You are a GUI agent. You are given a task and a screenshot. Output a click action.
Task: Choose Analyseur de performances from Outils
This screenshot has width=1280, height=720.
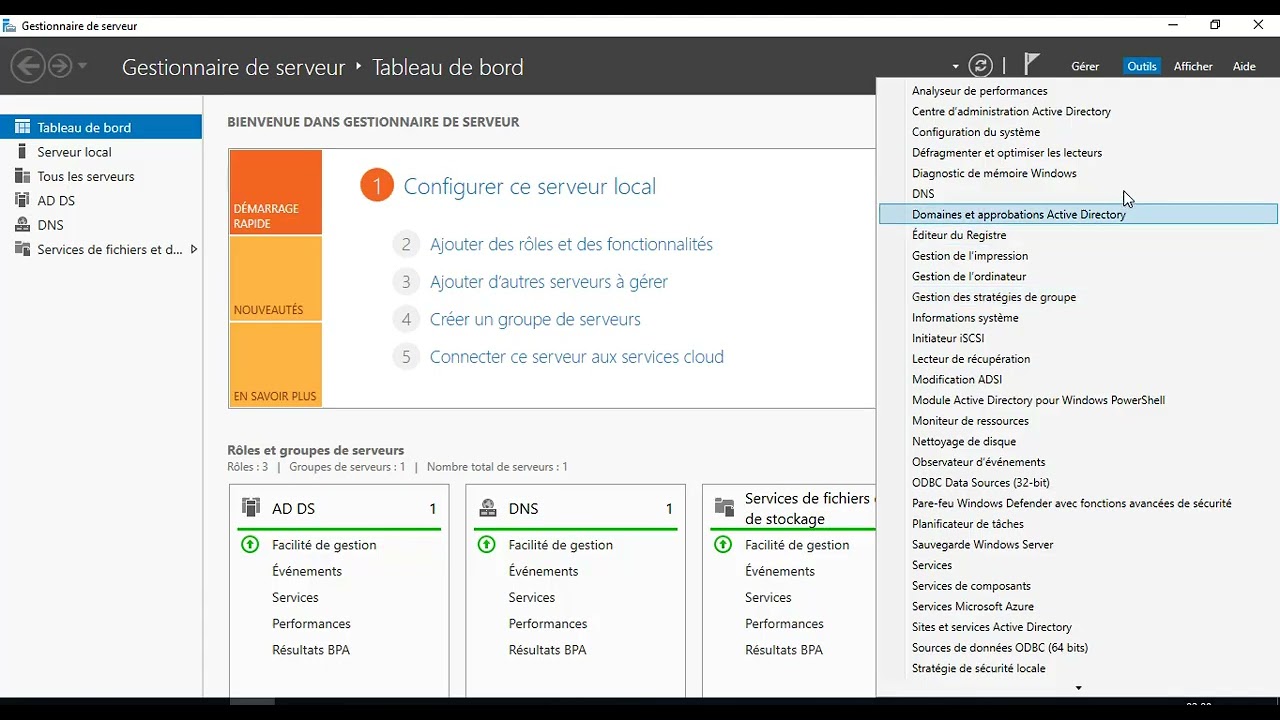point(1078,91)
